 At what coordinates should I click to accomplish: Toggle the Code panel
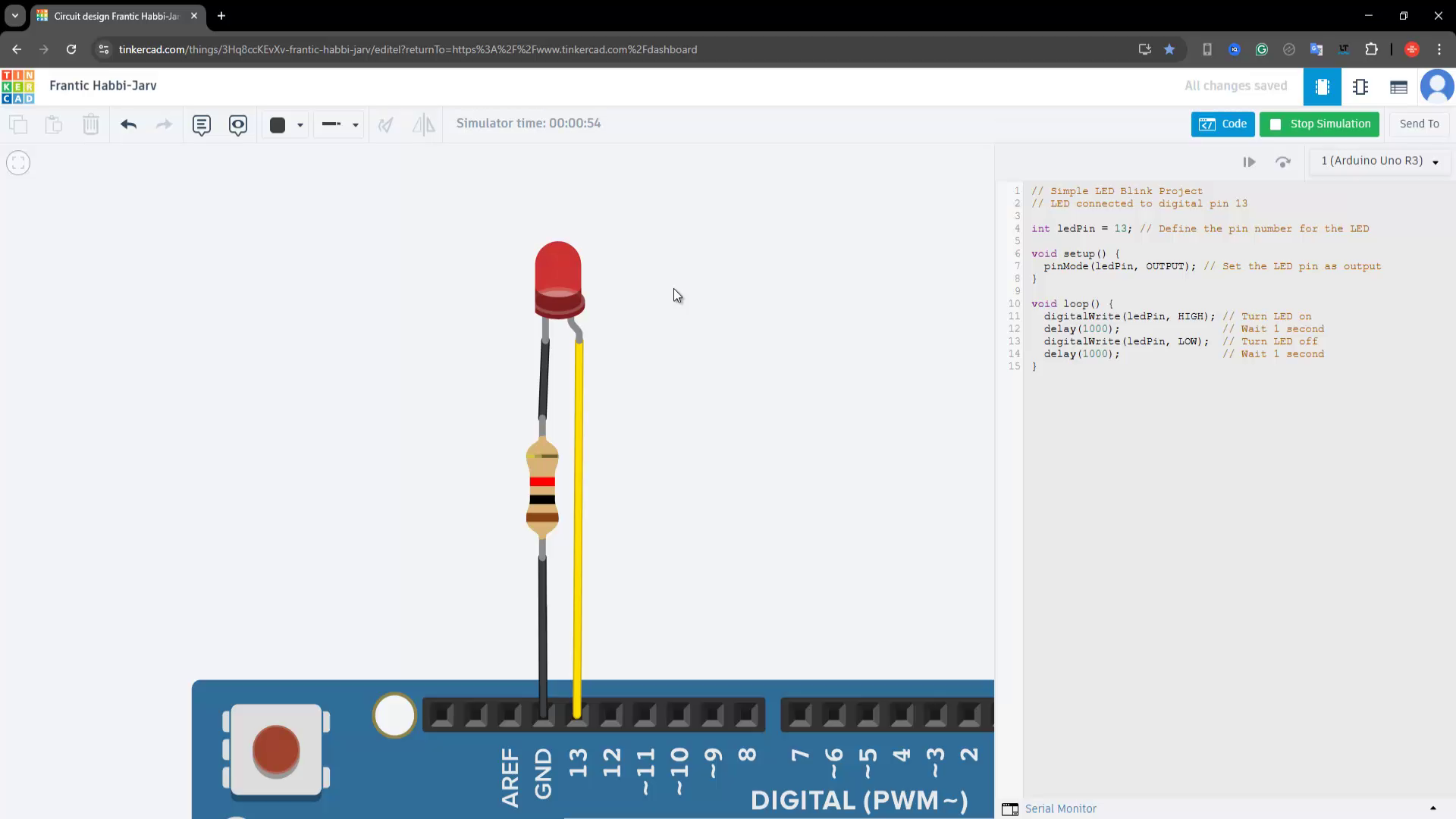point(1222,124)
